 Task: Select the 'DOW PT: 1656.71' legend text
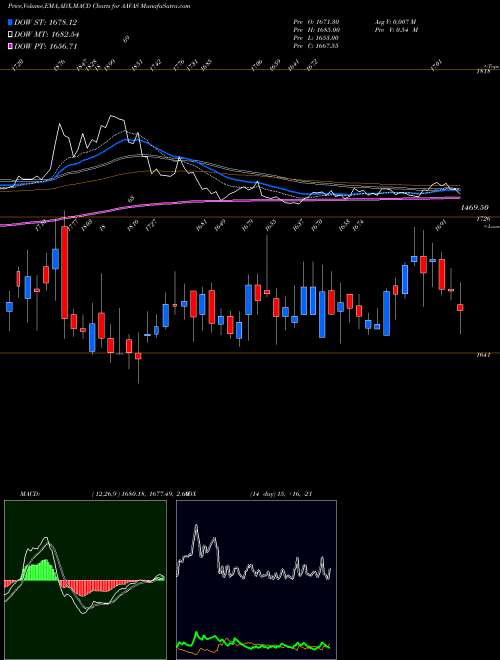point(45,46)
